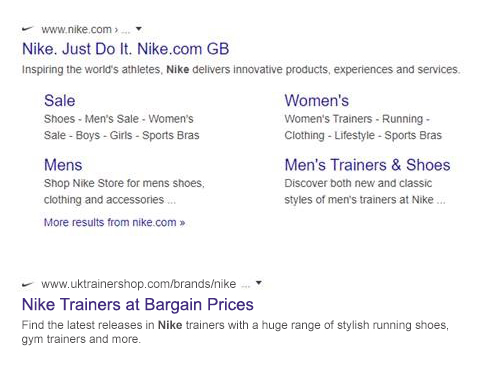Click the swoosh favicon beside uktrainershop.com URL

coord(28,284)
